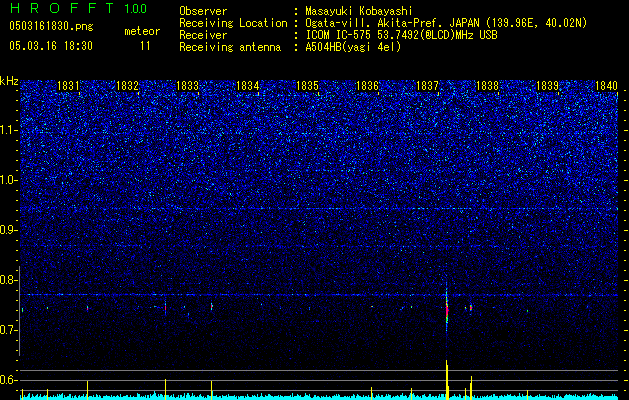Viewport: 629px width, 400px height.
Task: Click the 1838 time marker
Action: click(487, 86)
